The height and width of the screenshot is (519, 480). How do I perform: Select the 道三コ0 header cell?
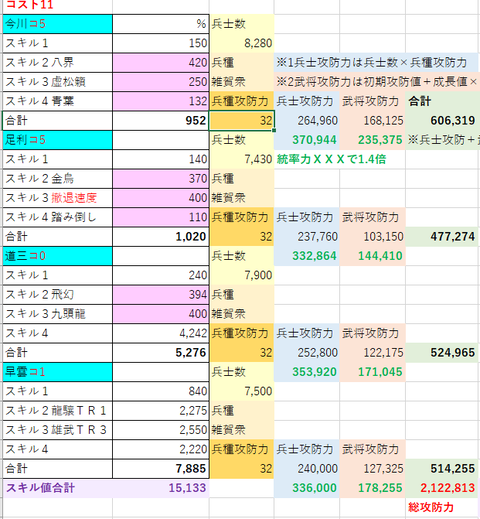click(x=57, y=256)
